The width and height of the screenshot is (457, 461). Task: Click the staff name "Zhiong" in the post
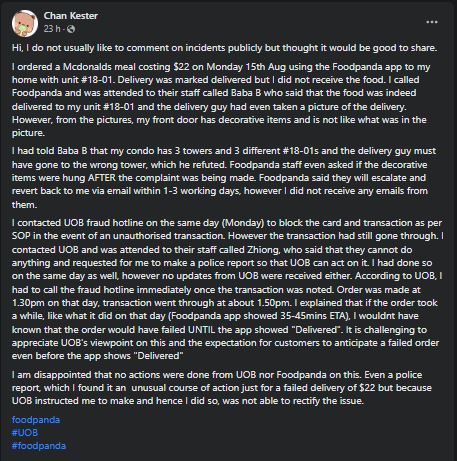point(263,250)
